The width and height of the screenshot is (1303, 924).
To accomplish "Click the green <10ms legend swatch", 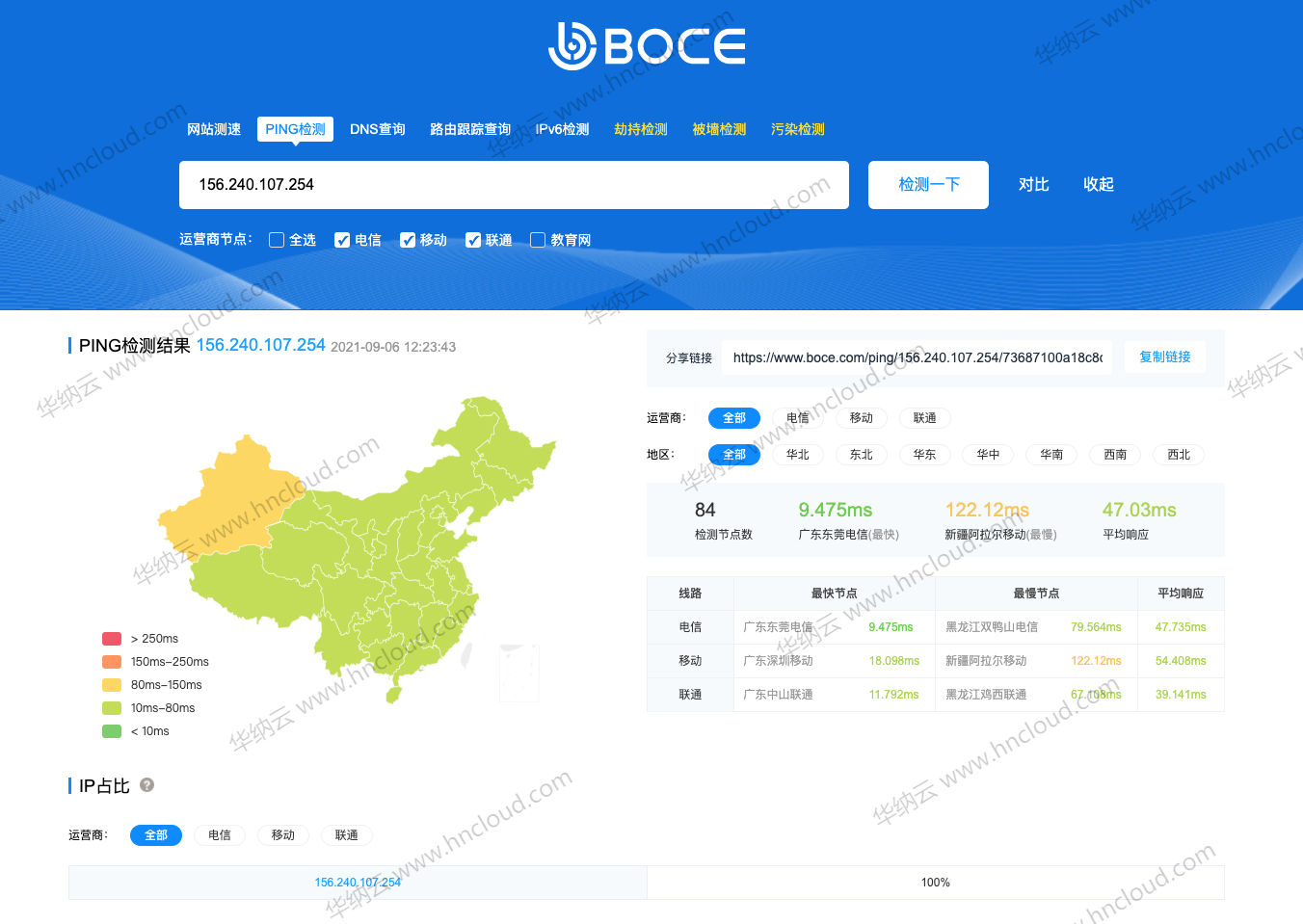I will 112,731.
